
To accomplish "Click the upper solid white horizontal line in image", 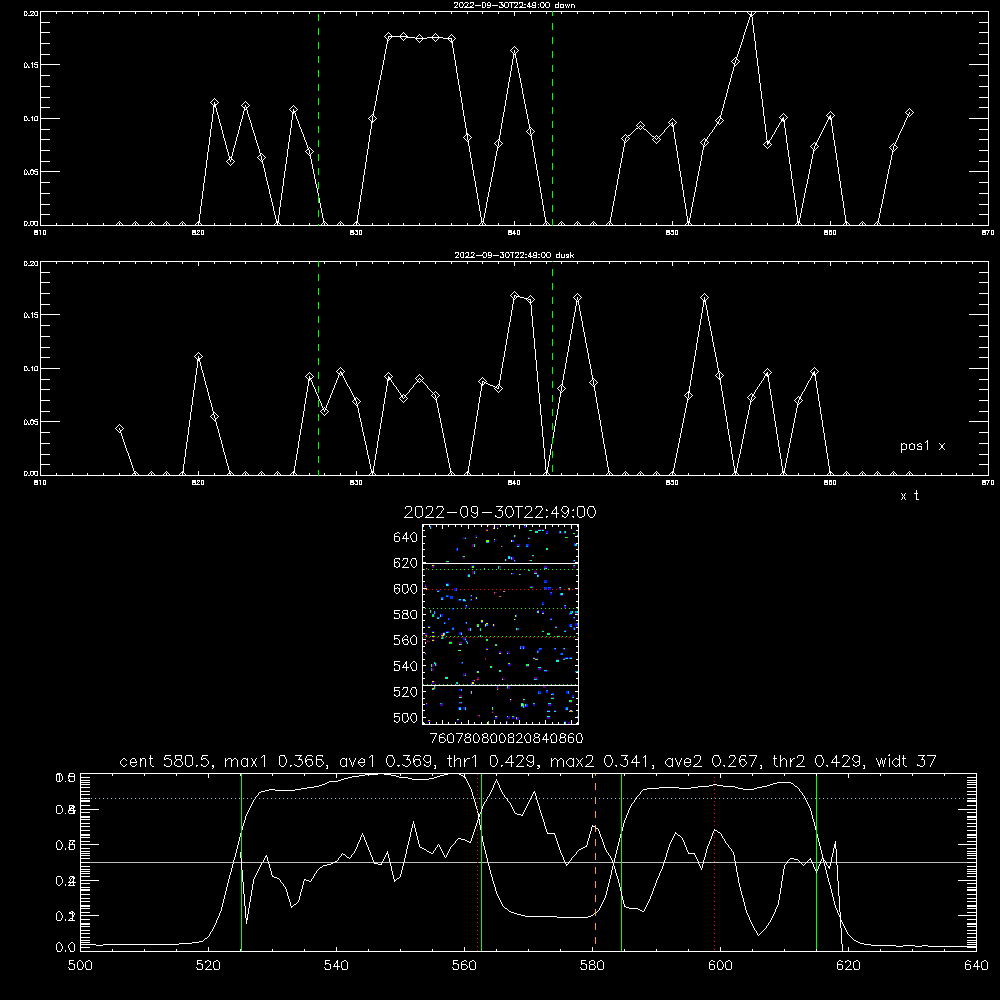I will [500, 563].
